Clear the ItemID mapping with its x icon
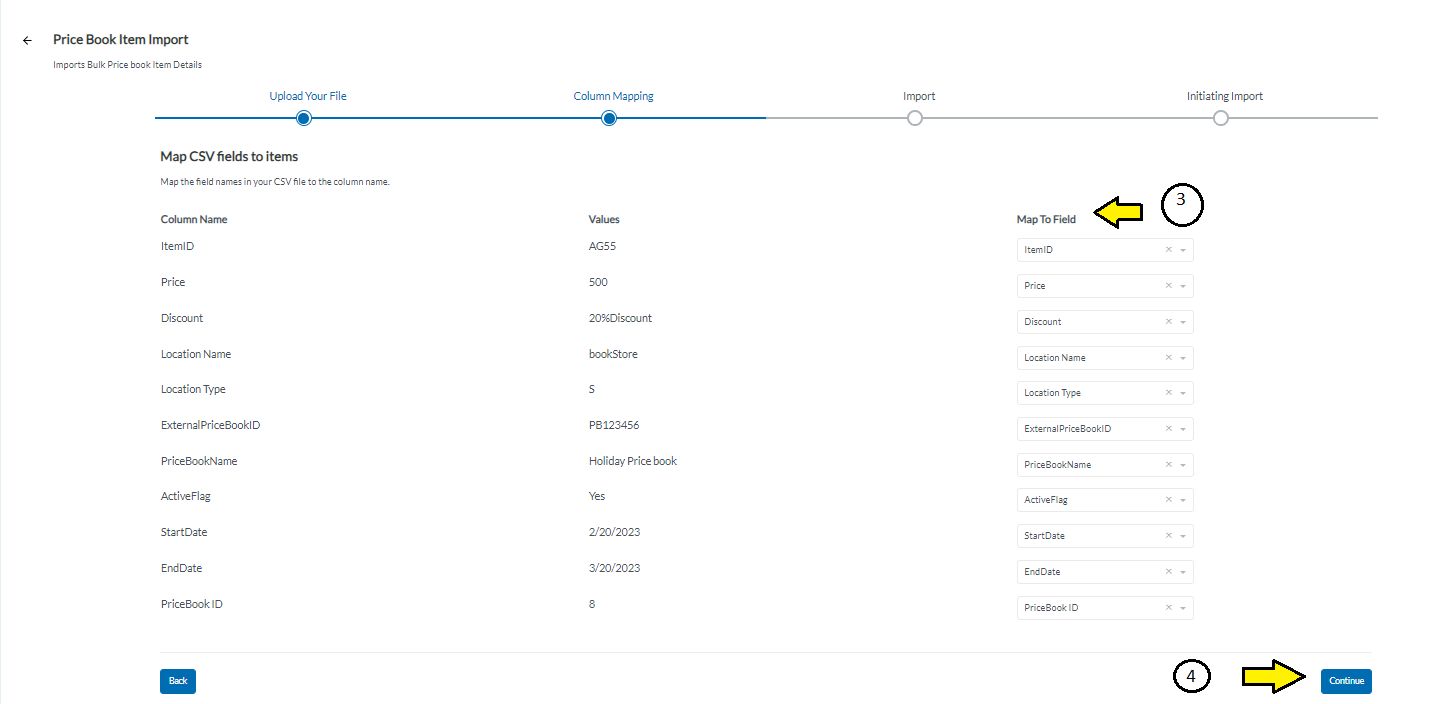The image size is (1453, 704). pos(1168,250)
